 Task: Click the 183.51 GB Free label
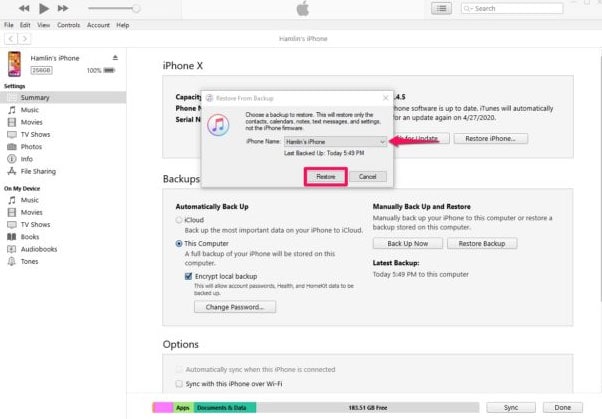tap(368, 407)
